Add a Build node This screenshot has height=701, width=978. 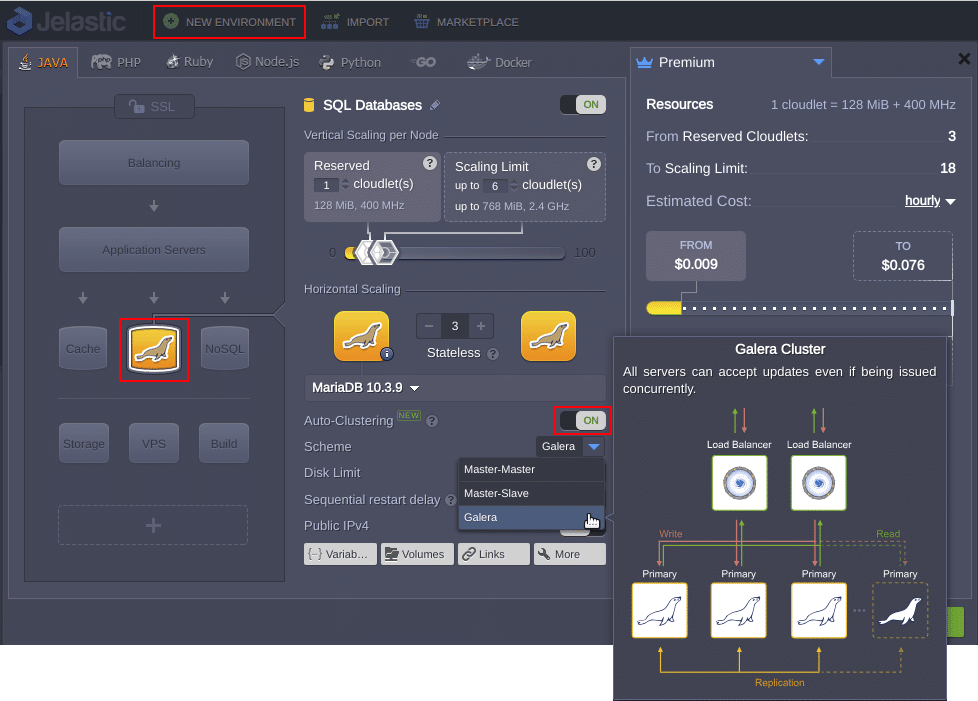[224, 443]
